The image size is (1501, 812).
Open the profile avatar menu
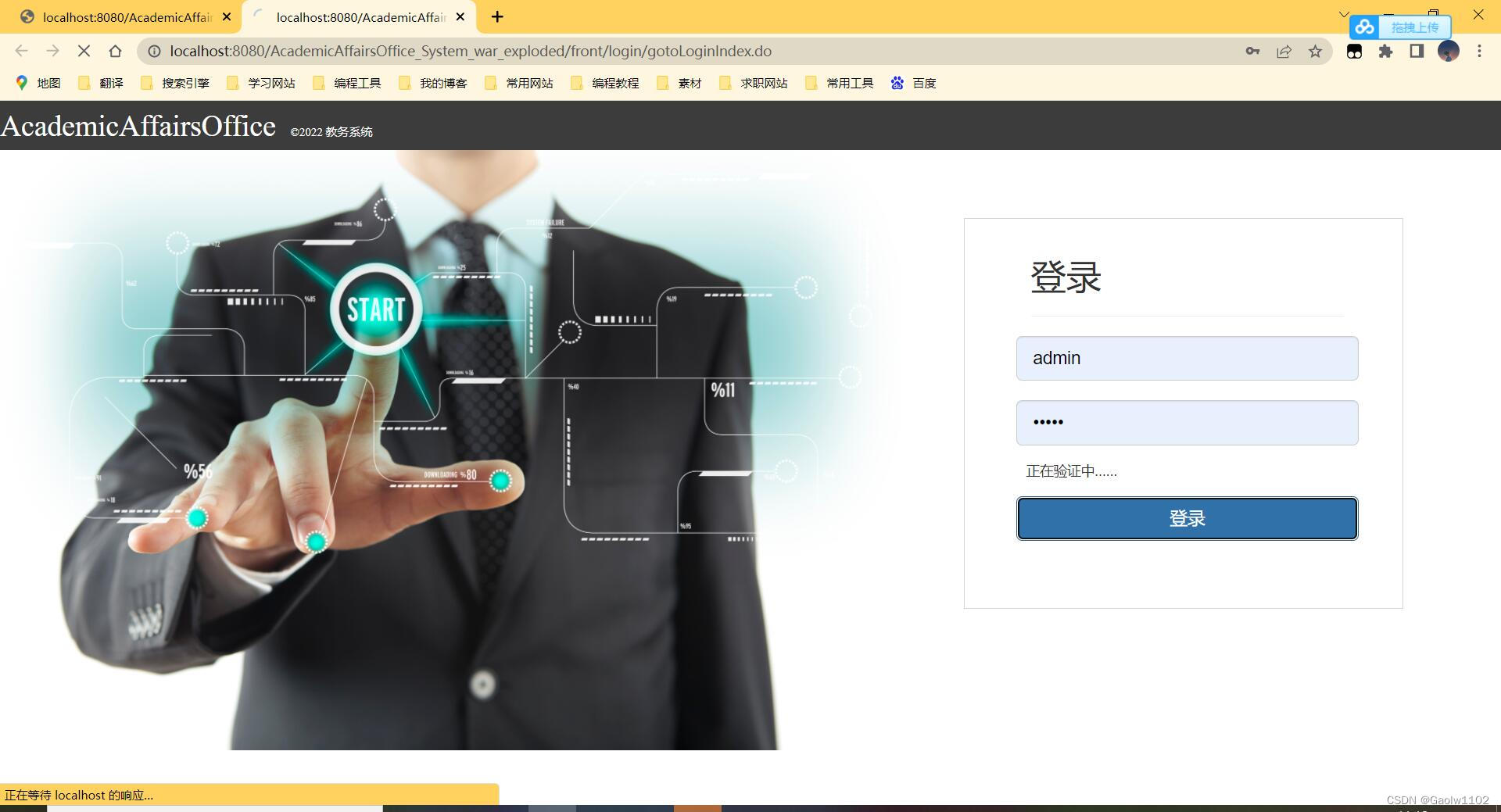click(x=1448, y=51)
